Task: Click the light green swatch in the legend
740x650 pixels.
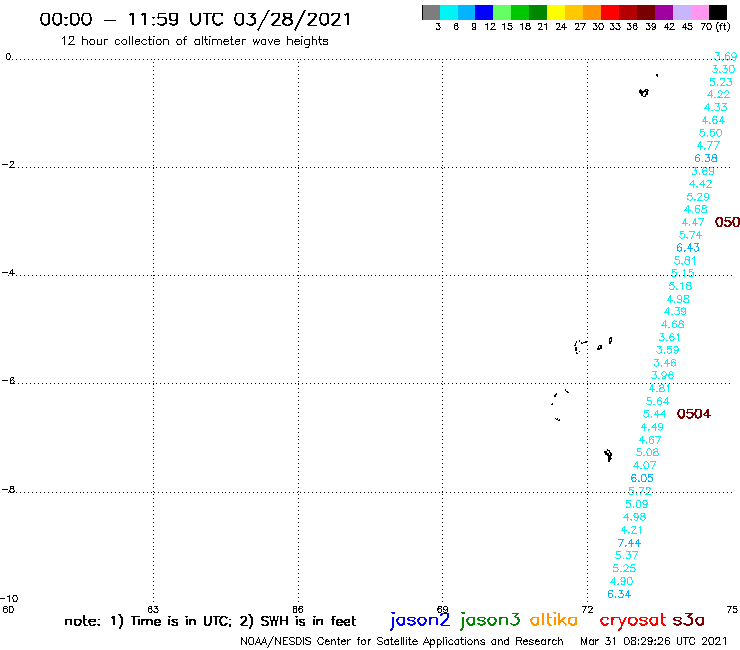Action: [502, 12]
